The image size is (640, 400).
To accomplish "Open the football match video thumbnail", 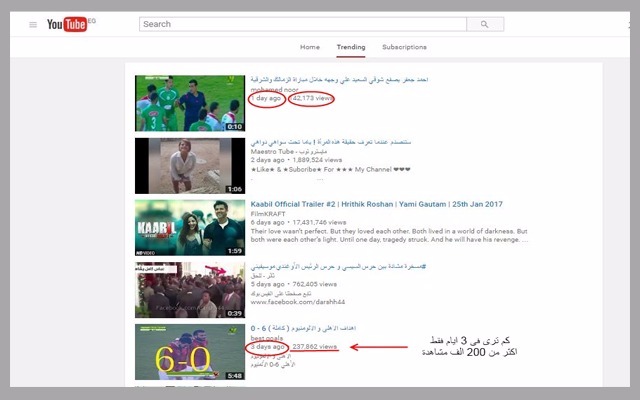I will (190, 102).
